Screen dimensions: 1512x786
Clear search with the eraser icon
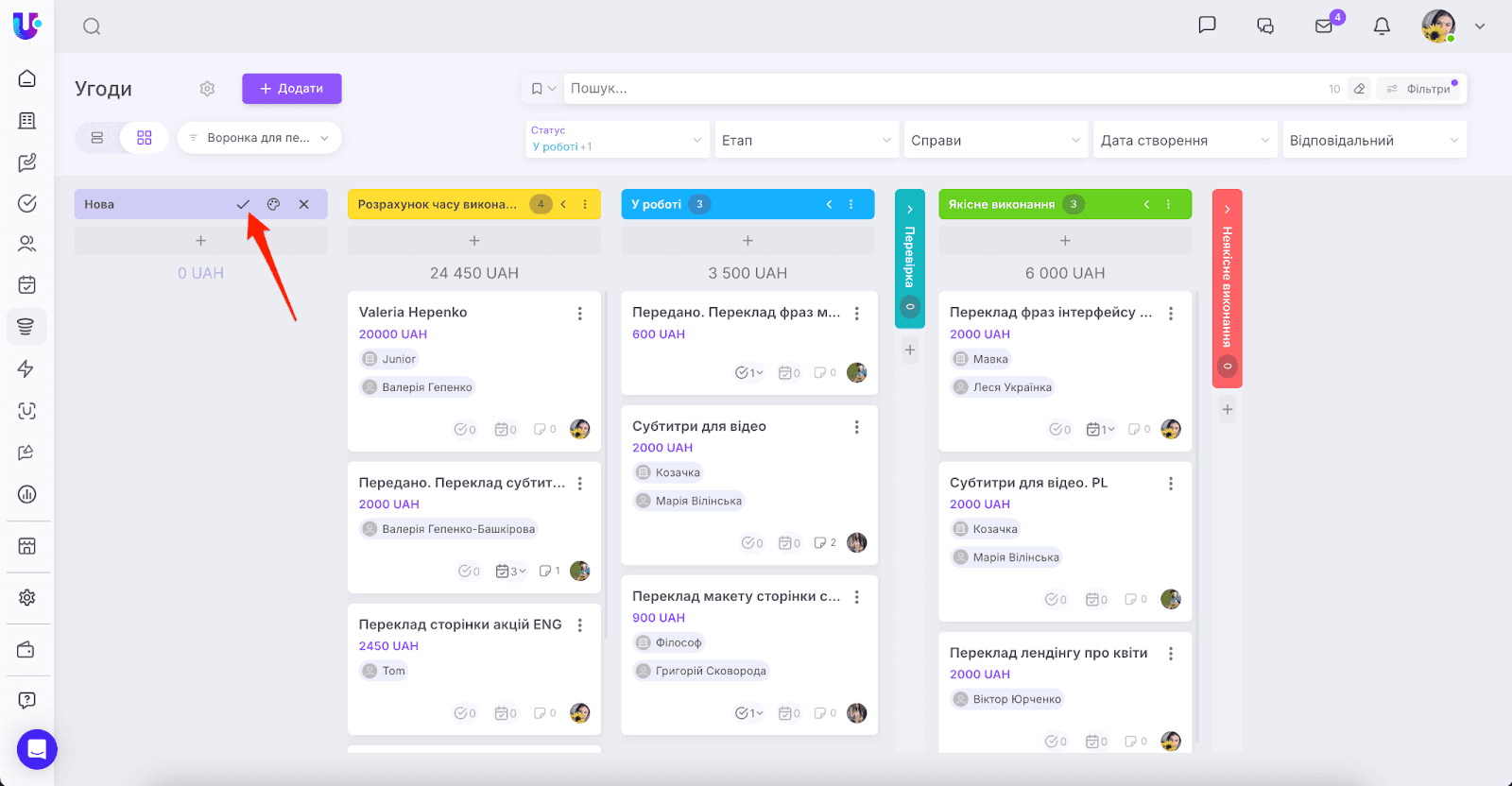click(1359, 89)
